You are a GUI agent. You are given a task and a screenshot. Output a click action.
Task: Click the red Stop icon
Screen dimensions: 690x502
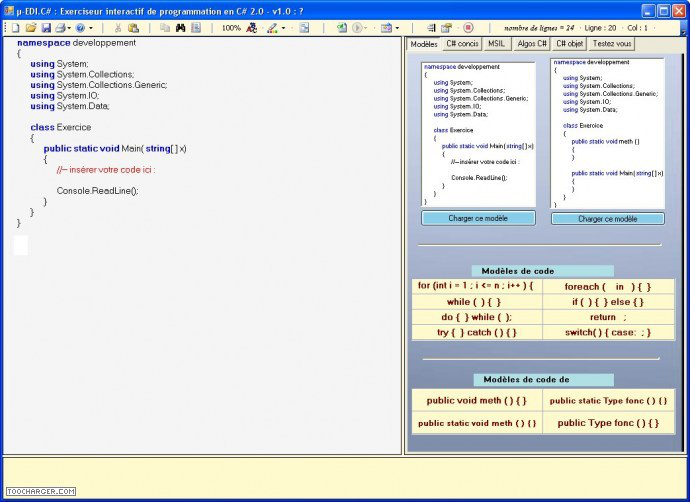[468, 28]
